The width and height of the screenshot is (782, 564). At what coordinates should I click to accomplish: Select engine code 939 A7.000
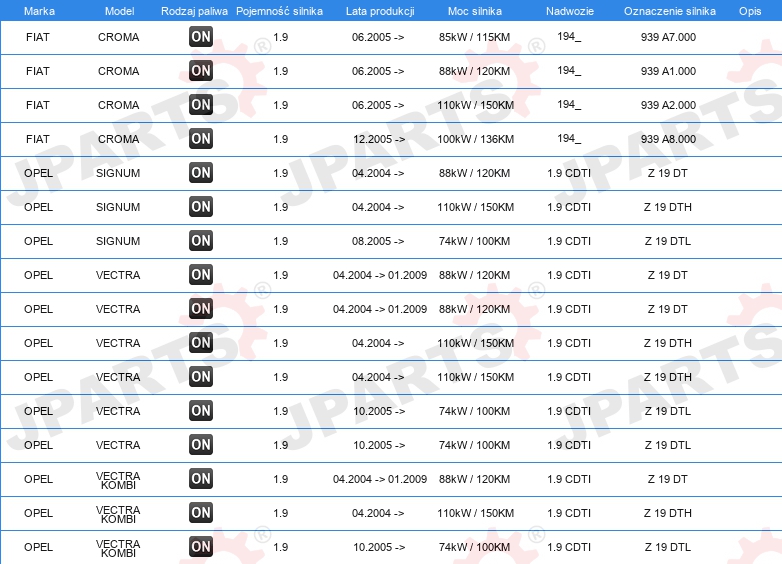[x=668, y=37]
